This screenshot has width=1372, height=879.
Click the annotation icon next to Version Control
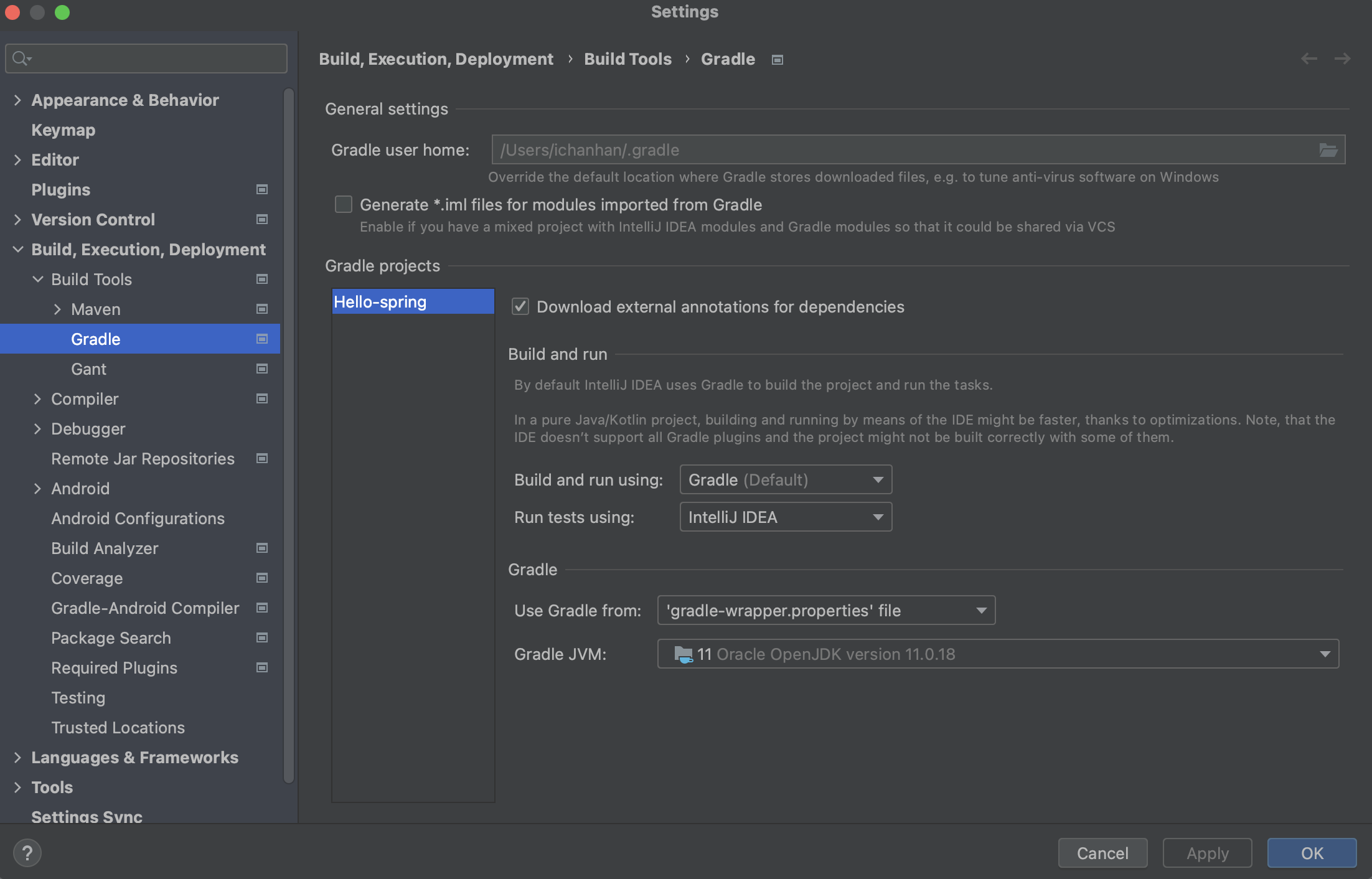pyautogui.click(x=262, y=218)
